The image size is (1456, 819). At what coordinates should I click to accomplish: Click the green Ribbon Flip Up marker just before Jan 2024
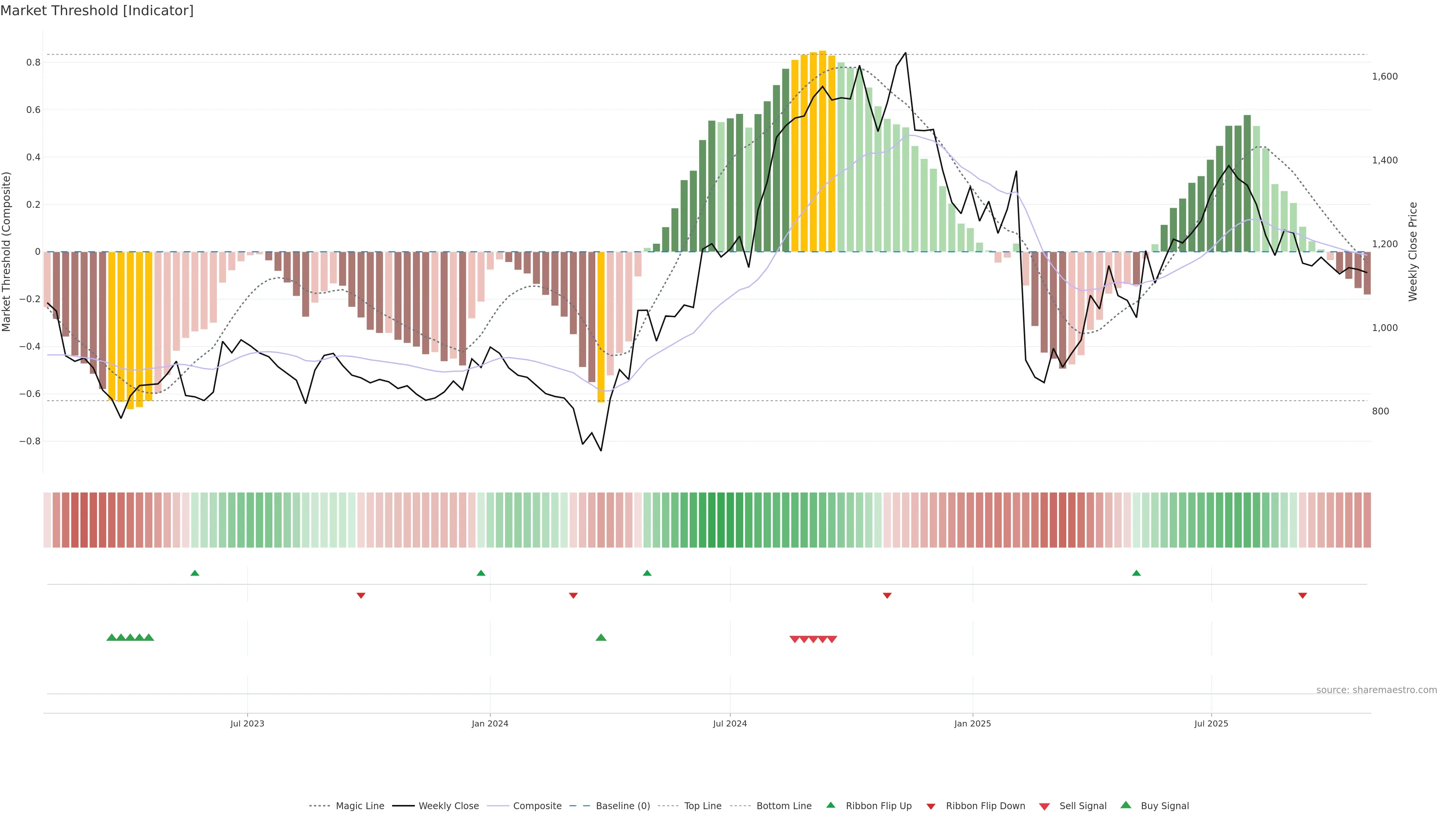point(481,573)
